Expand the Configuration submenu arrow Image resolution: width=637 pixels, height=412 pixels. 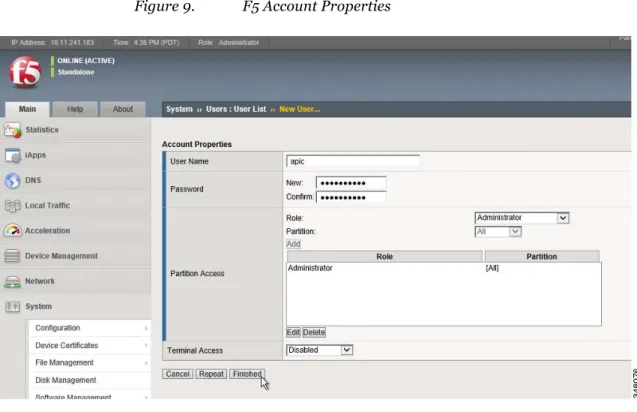146,328
